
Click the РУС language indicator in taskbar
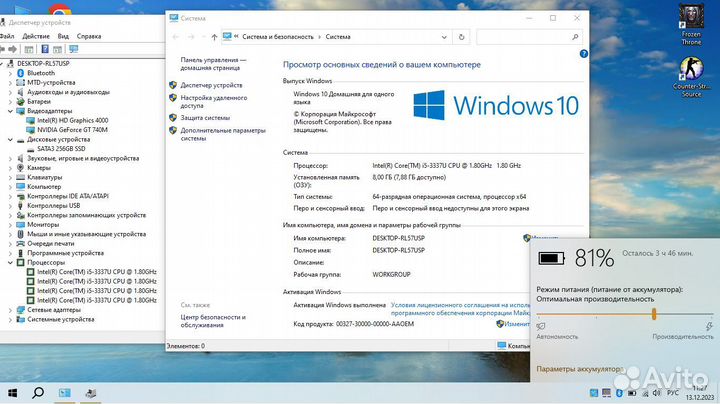click(673, 393)
